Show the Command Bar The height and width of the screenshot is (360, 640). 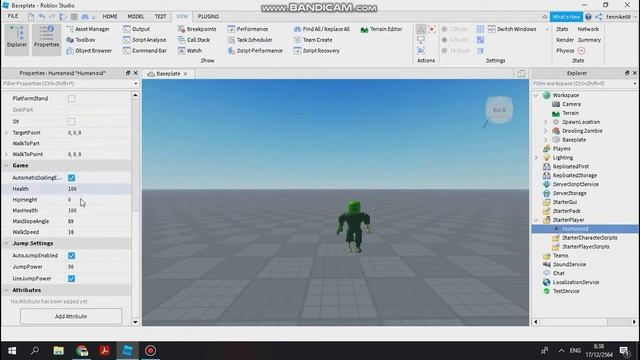(145, 51)
